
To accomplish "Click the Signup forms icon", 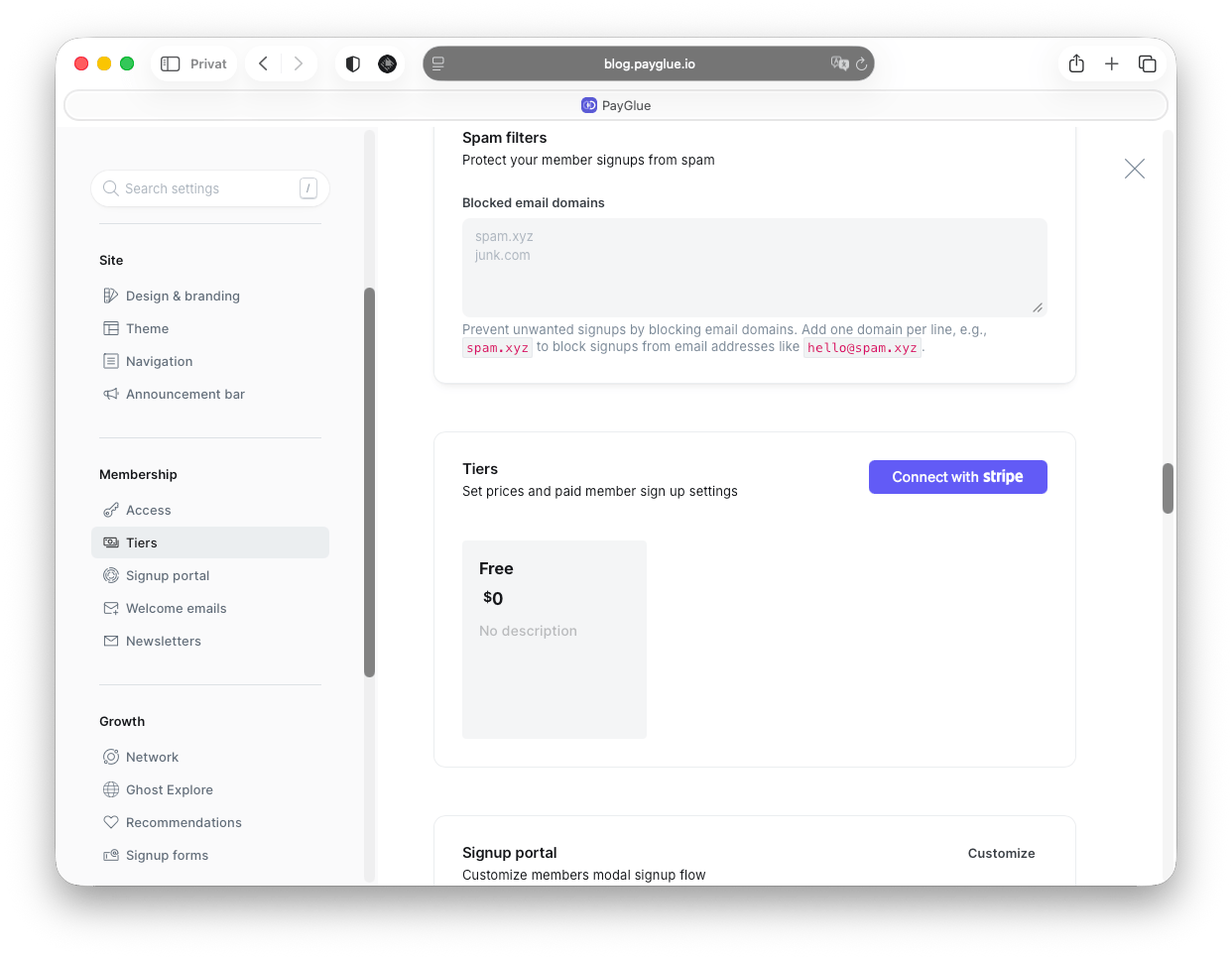I will (x=111, y=855).
